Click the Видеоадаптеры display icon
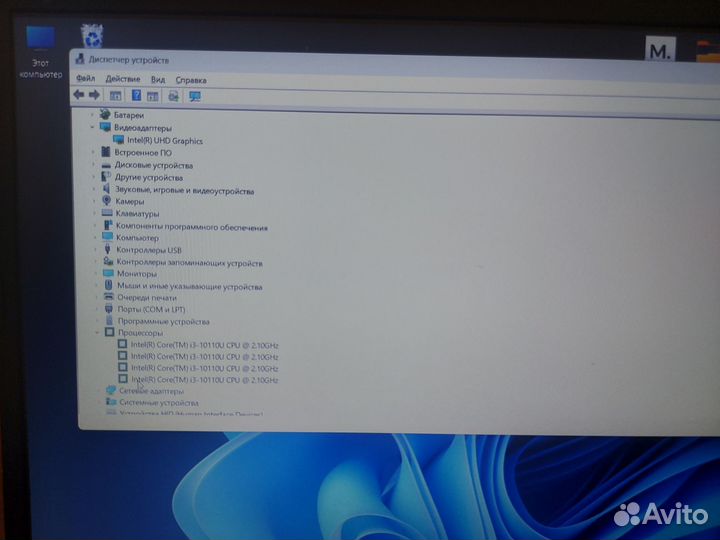The width and height of the screenshot is (720, 540). pos(105,127)
